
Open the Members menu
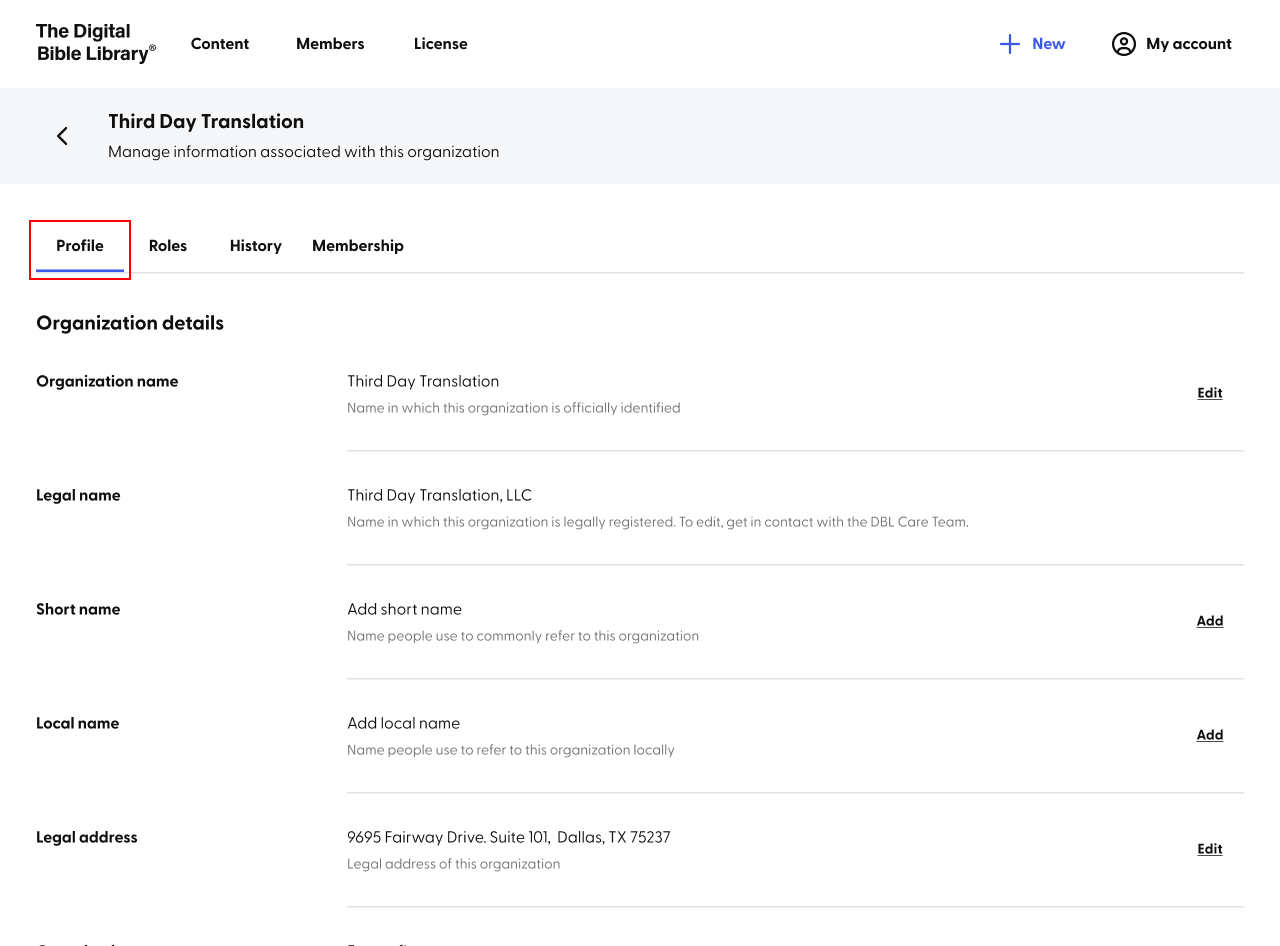tap(330, 44)
